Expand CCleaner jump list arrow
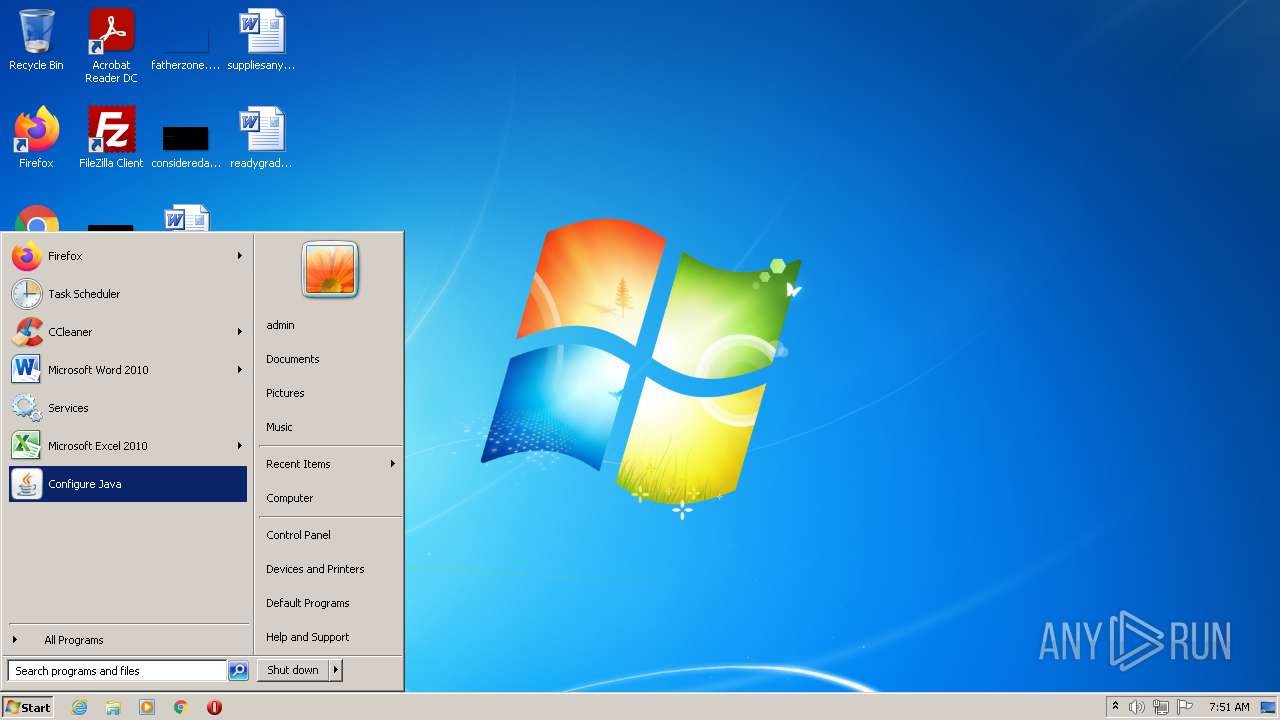This screenshot has height=720, width=1280. click(240, 332)
